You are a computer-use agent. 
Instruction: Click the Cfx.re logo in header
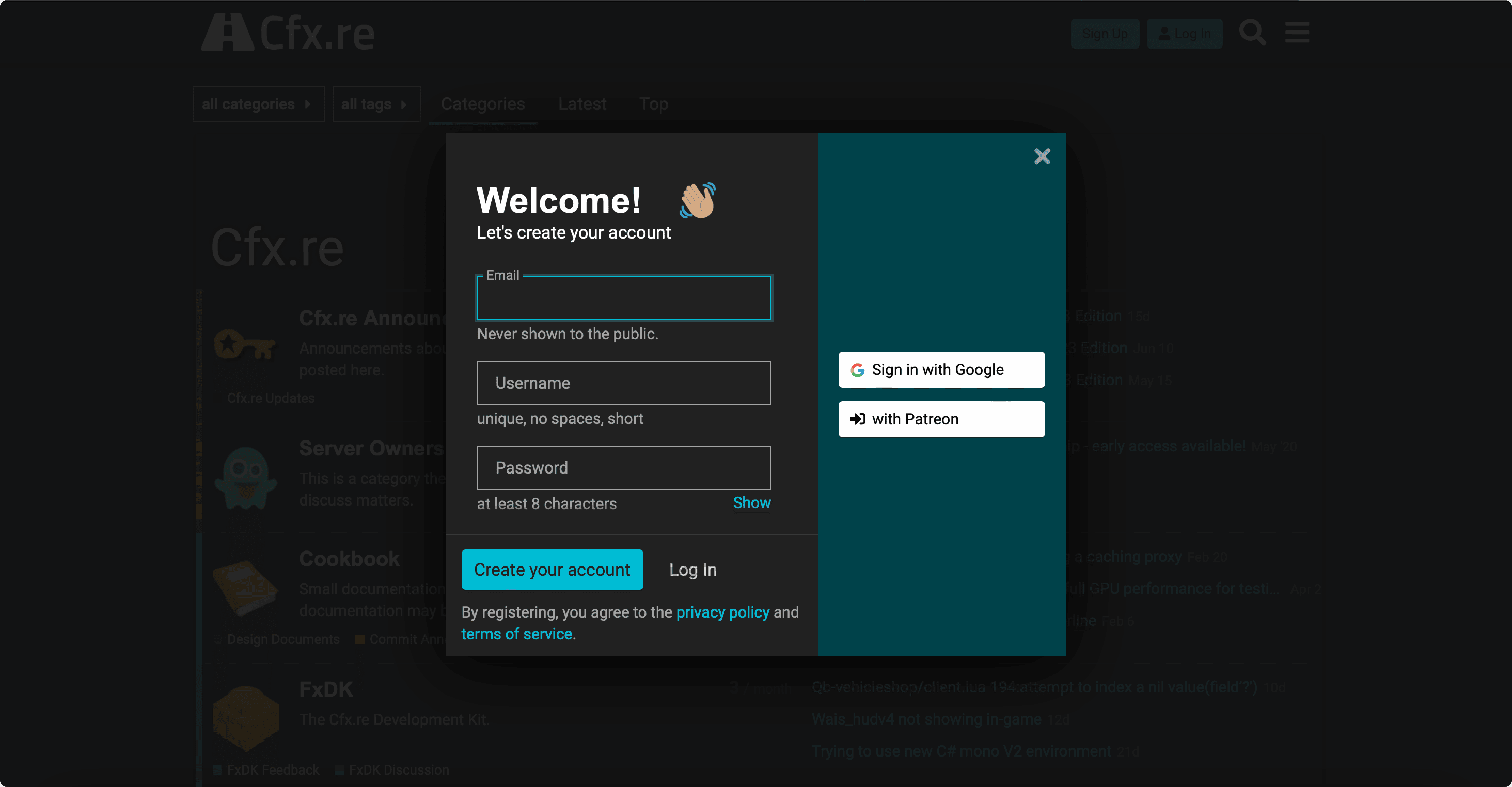click(x=288, y=33)
